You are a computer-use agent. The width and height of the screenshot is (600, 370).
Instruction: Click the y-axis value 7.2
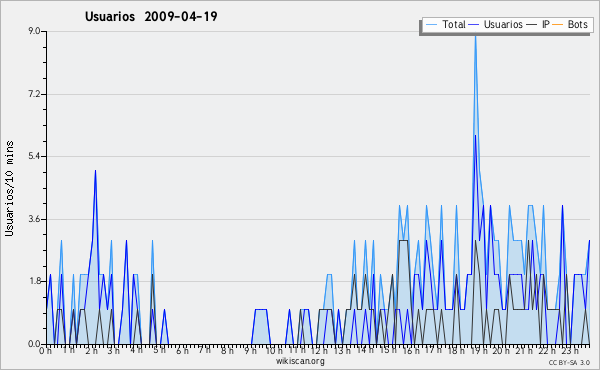pyautogui.click(x=34, y=94)
